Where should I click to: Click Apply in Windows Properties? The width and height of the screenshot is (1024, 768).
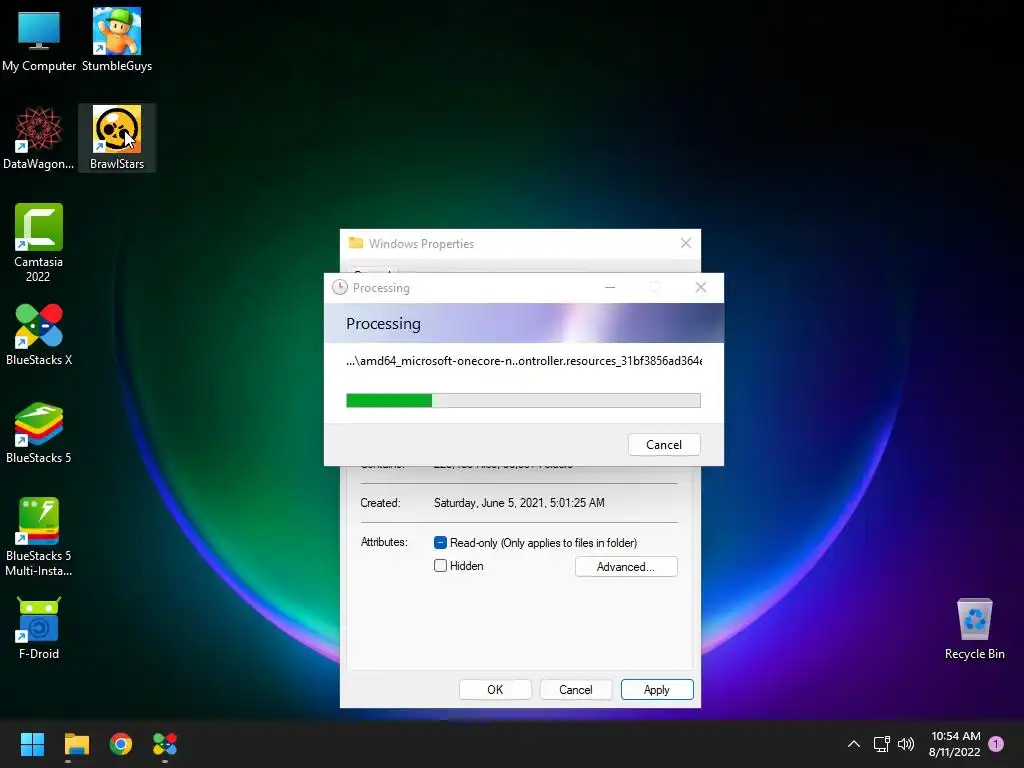point(656,690)
